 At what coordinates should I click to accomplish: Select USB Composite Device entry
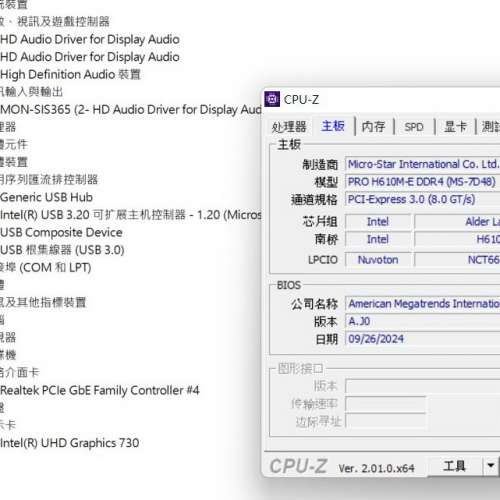tap(61, 232)
